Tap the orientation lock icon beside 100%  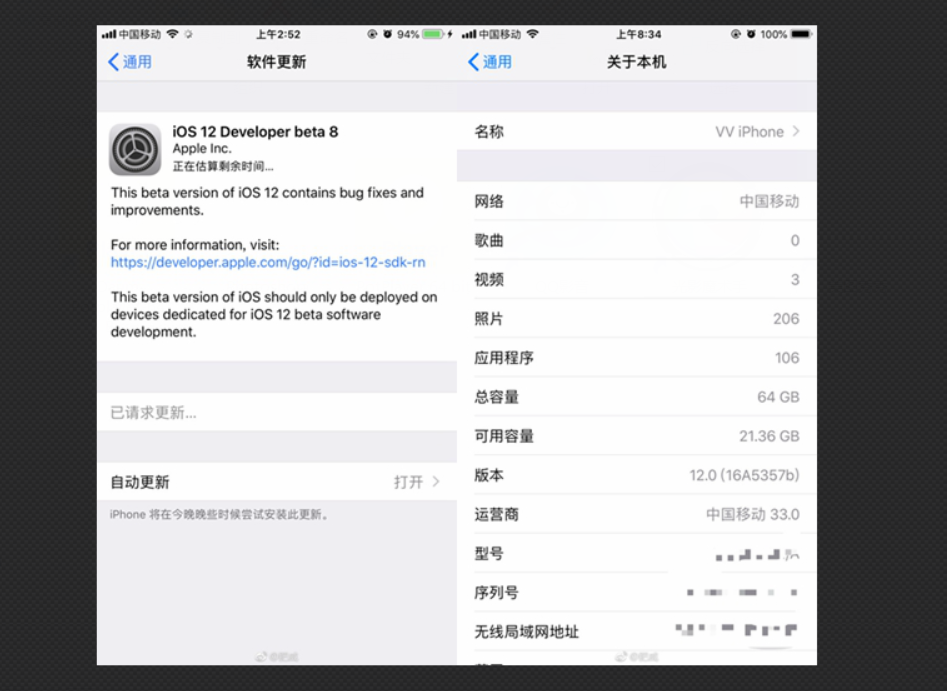[x=736, y=34]
